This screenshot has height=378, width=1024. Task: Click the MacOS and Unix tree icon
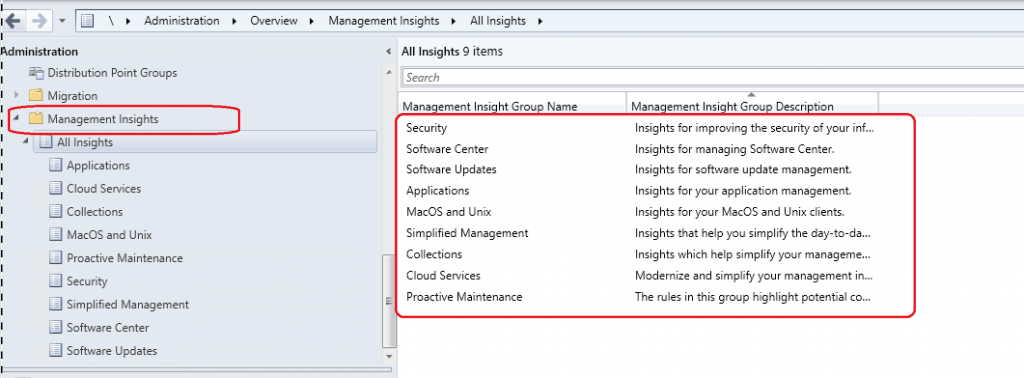[x=56, y=235]
